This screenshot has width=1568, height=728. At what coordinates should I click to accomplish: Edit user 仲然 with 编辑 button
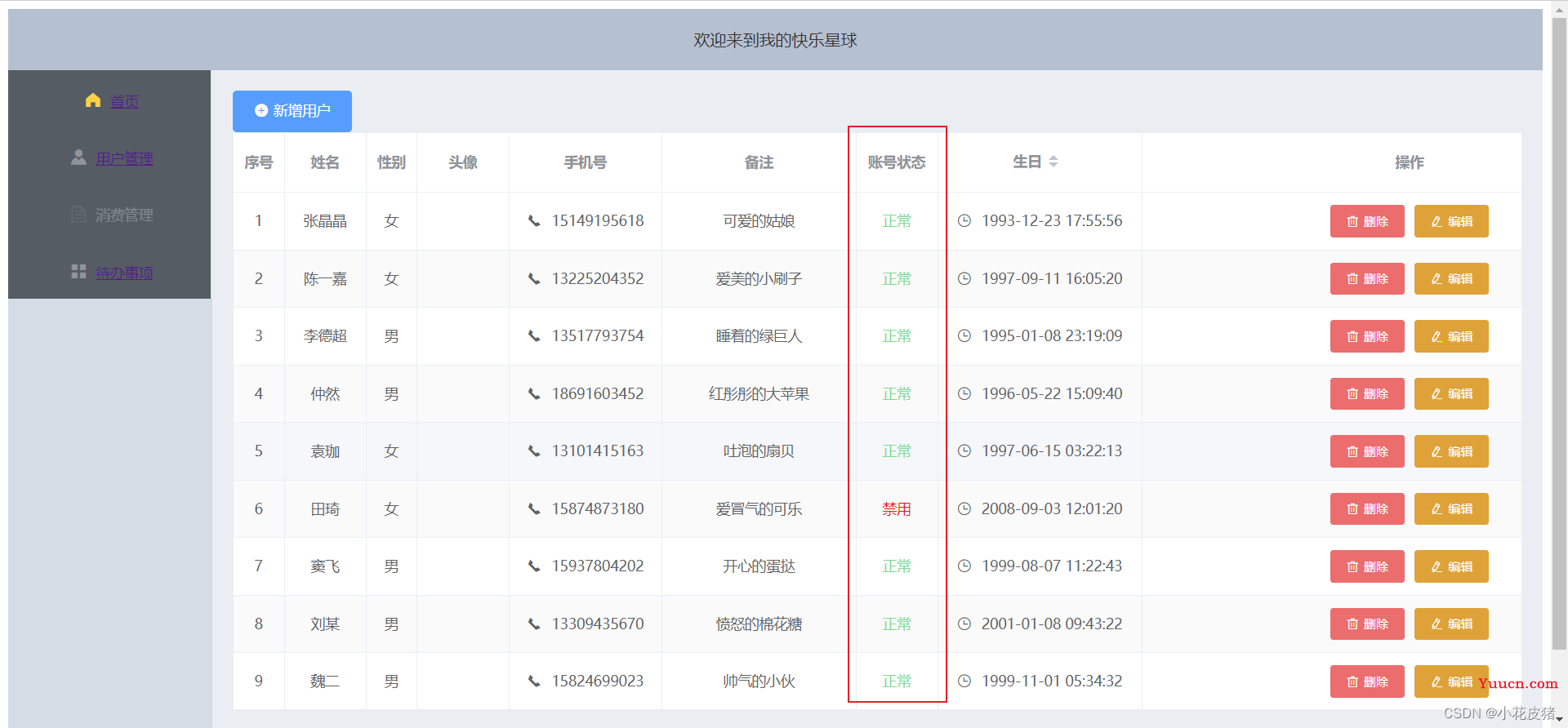[1451, 394]
